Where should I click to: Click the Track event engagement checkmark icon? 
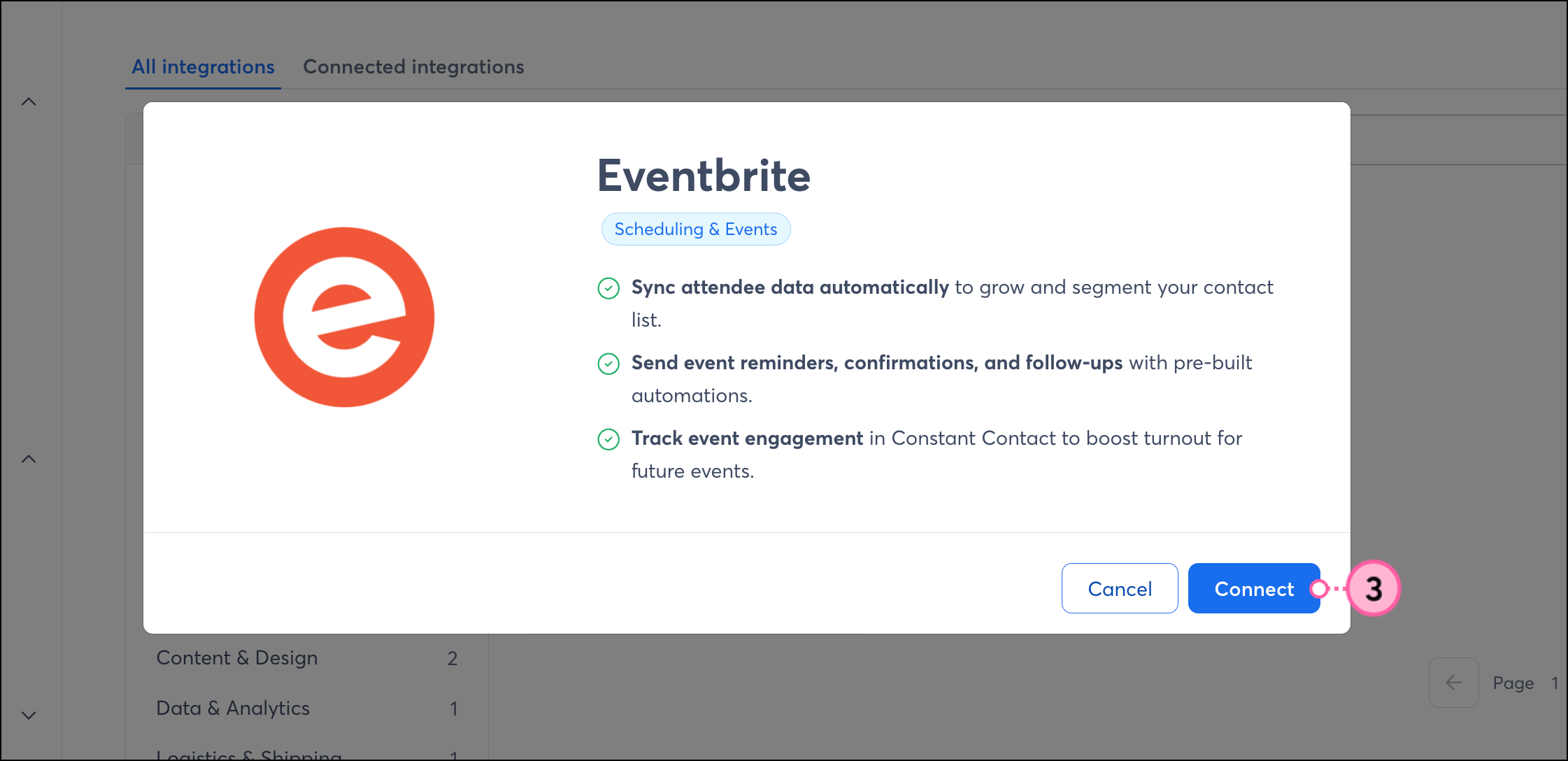(608, 439)
